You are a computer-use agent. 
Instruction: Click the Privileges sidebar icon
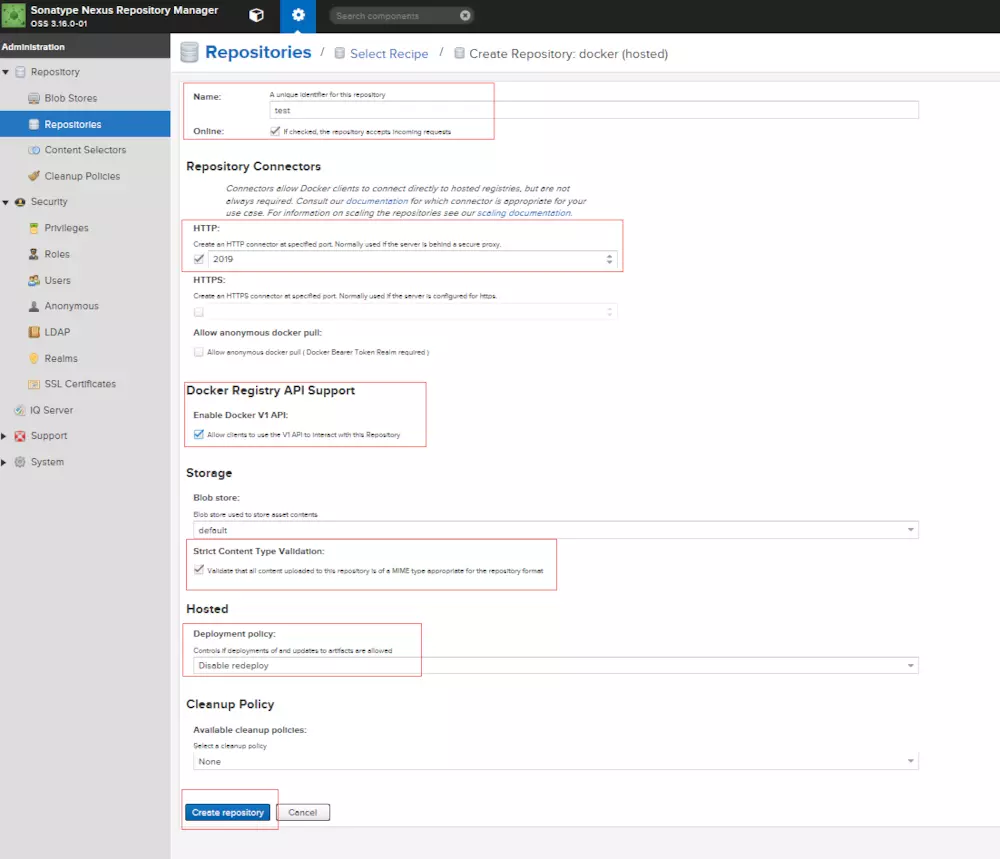click(34, 228)
